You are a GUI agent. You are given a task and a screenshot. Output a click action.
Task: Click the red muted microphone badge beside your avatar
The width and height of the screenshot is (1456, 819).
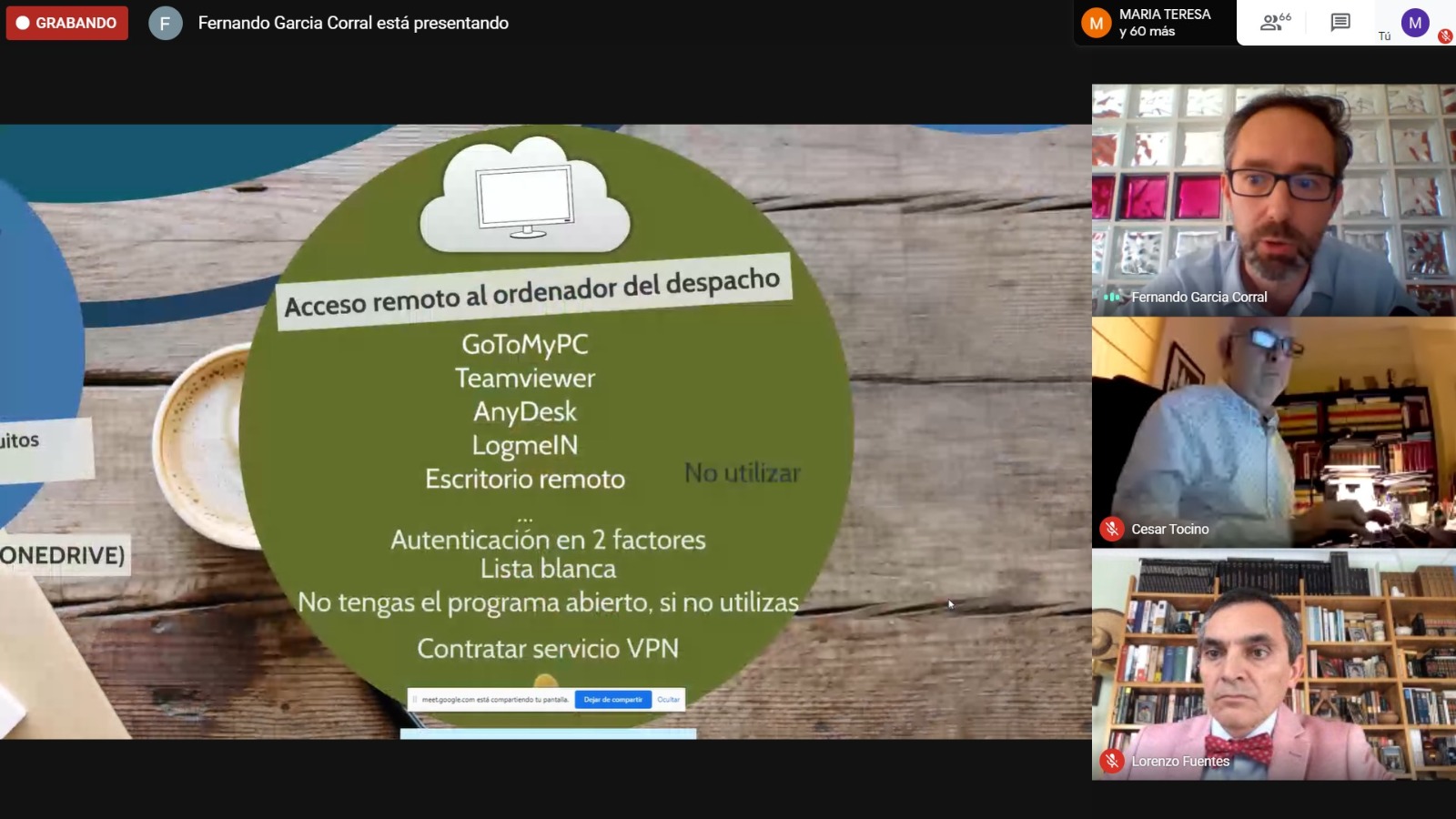[x=1445, y=36]
